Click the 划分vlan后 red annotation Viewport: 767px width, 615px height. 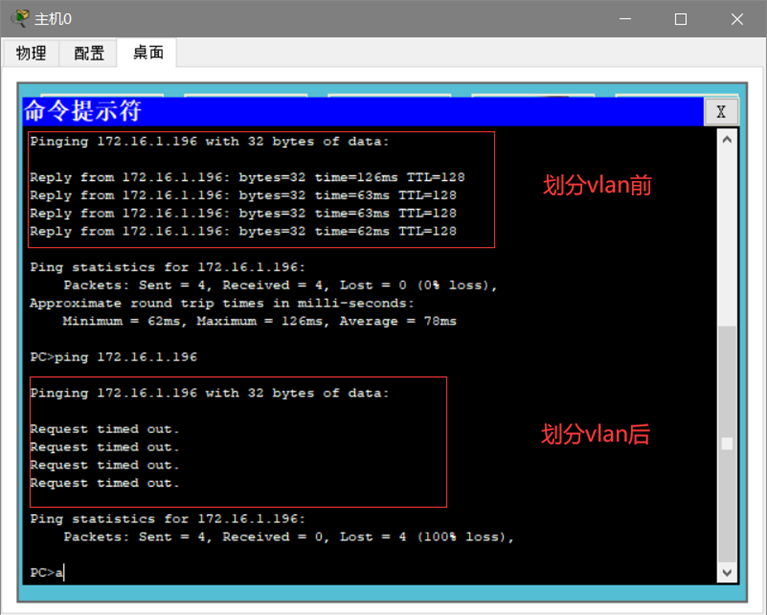pyautogui.click(x=595, y=434)
